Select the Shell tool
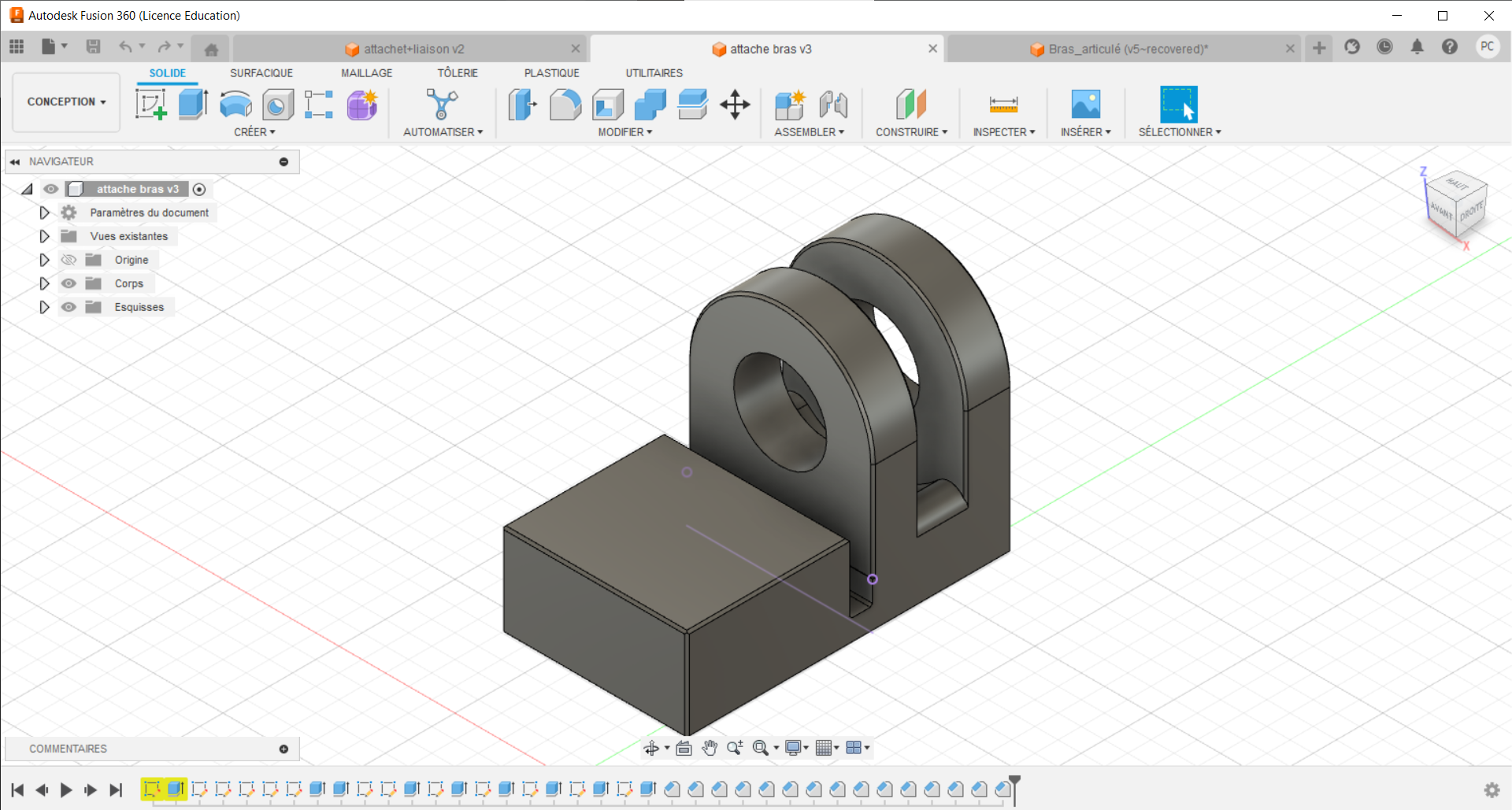Viewport: 1512px width, 810px height. click(x=608, y=104)
